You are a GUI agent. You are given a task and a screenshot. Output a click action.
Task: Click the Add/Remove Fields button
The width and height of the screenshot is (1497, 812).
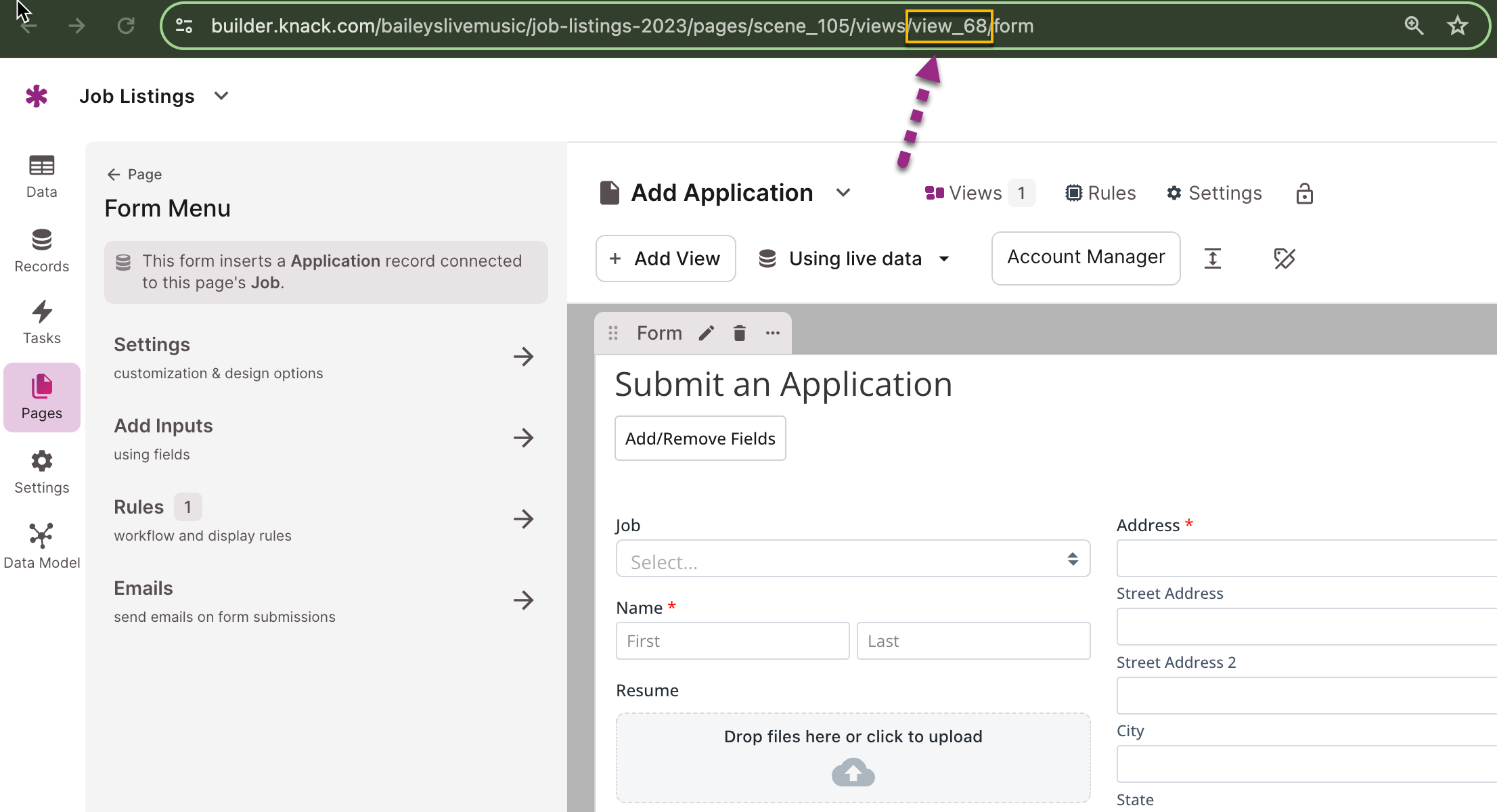[700, 438]
